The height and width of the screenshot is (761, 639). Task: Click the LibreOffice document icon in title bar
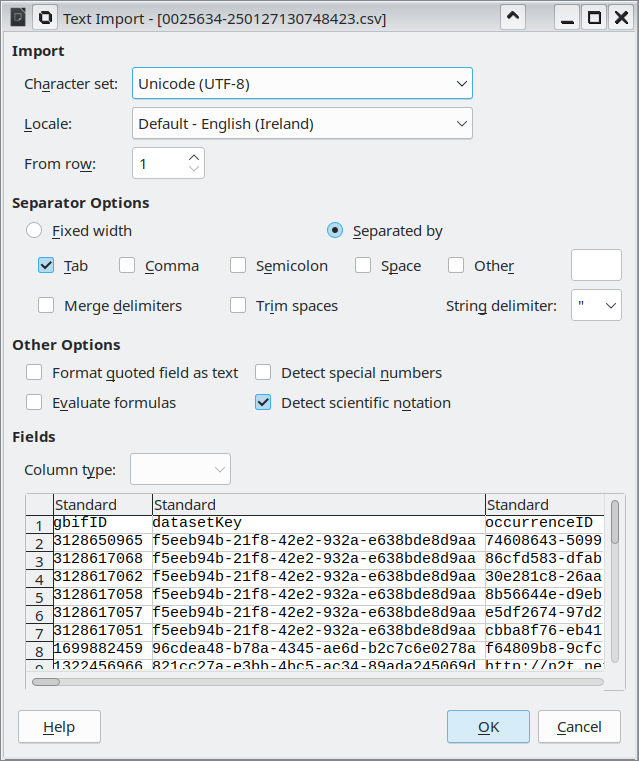[x=17, y=18]
